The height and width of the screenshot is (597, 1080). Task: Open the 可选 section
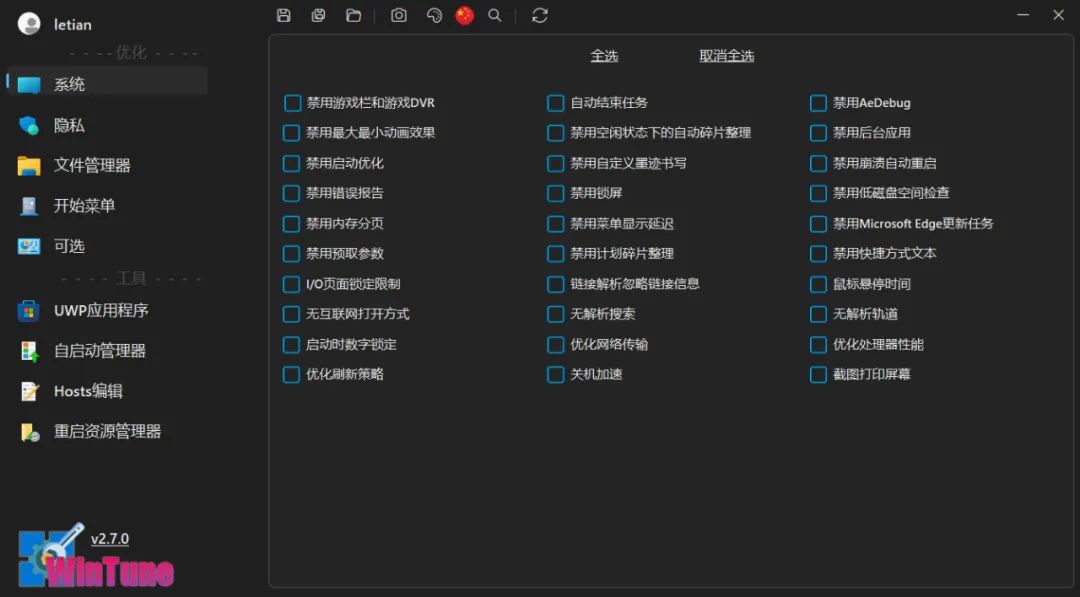tap(69, 246)
